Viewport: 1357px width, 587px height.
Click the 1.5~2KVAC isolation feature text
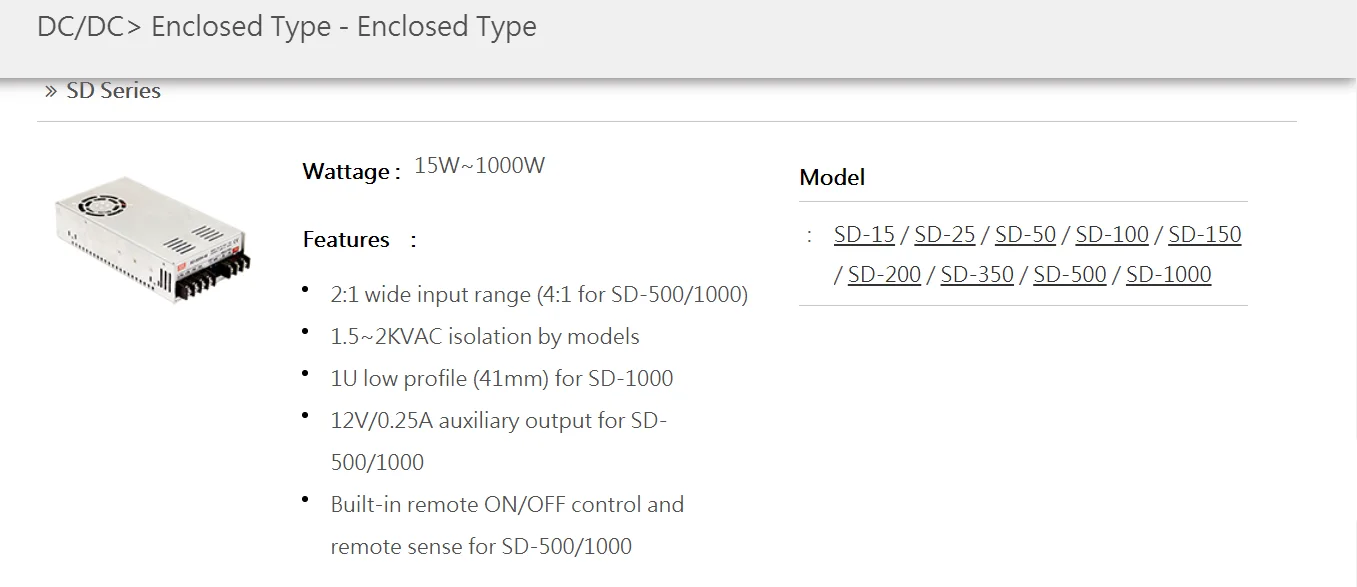[x=485, y=337]
